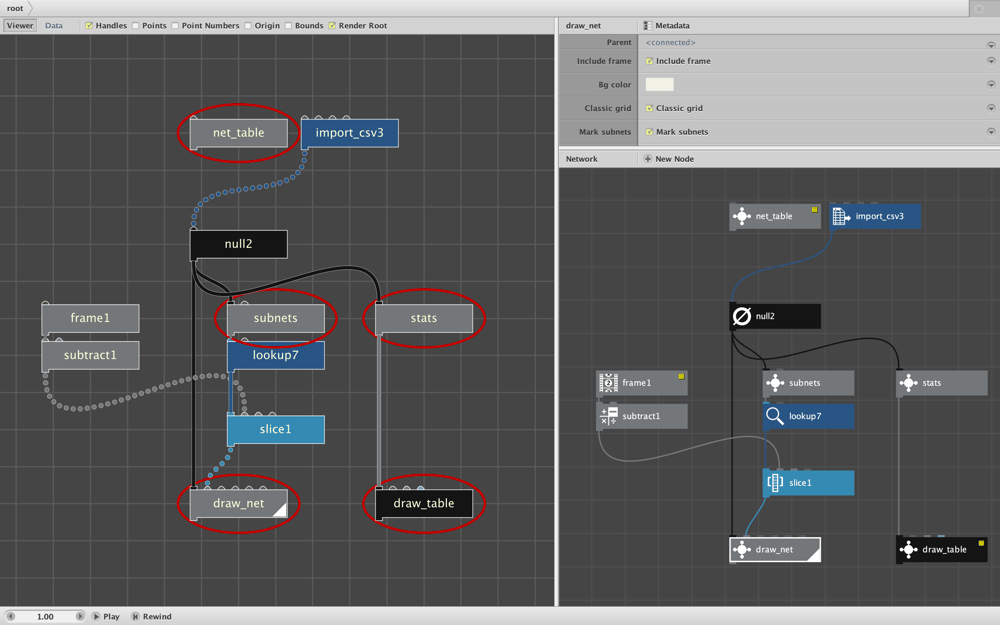Select the import_csv3 table icon in Network pane
1000x625 pixels.
point(842,216)
